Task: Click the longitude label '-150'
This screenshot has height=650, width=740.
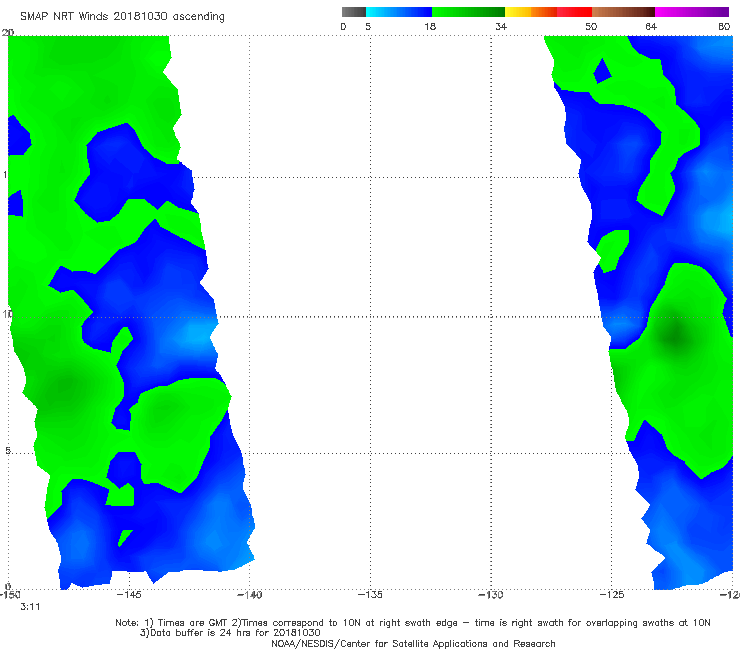Action: click(10, 595)
